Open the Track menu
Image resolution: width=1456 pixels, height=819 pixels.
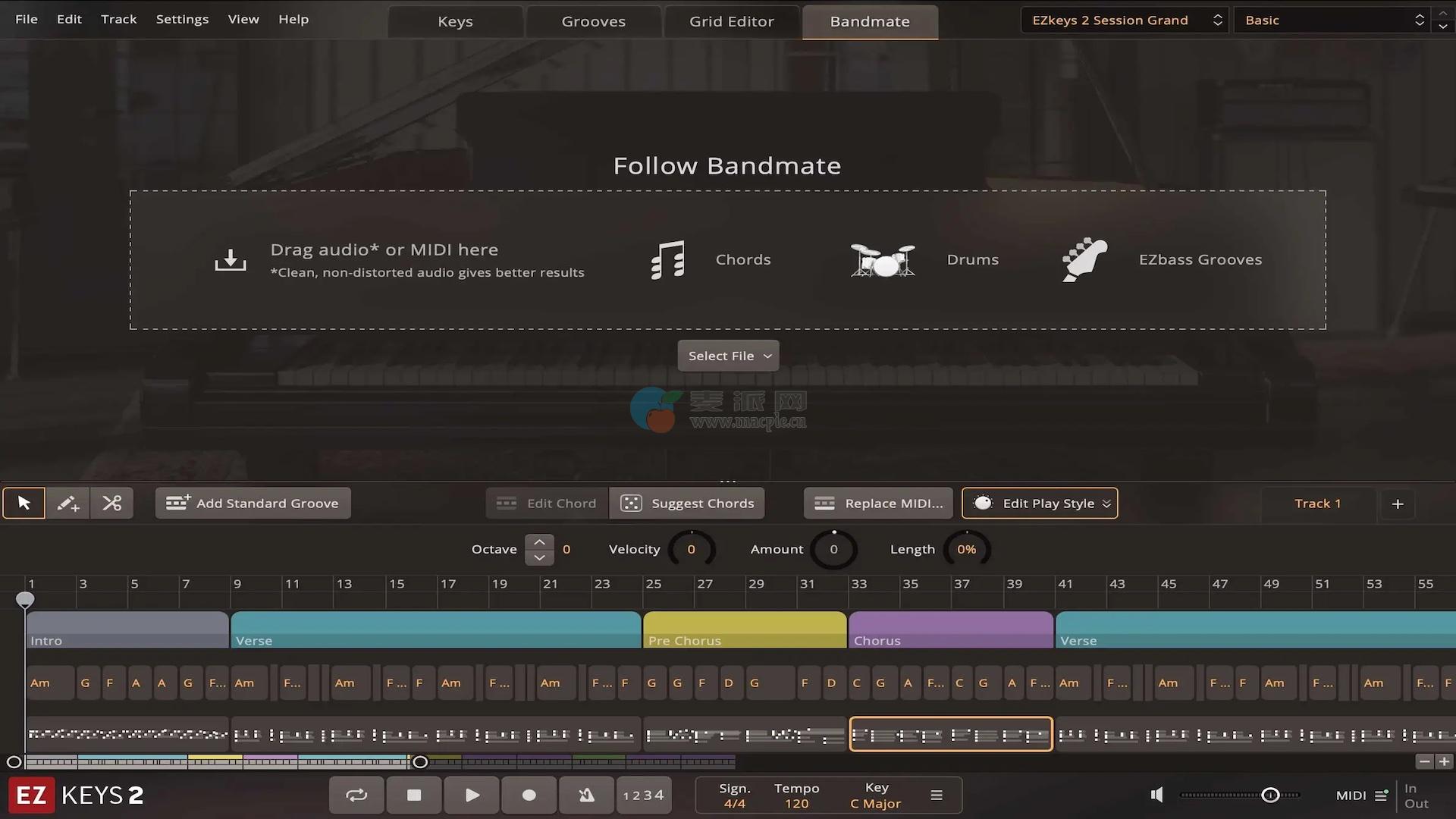[x=118, y=19]
